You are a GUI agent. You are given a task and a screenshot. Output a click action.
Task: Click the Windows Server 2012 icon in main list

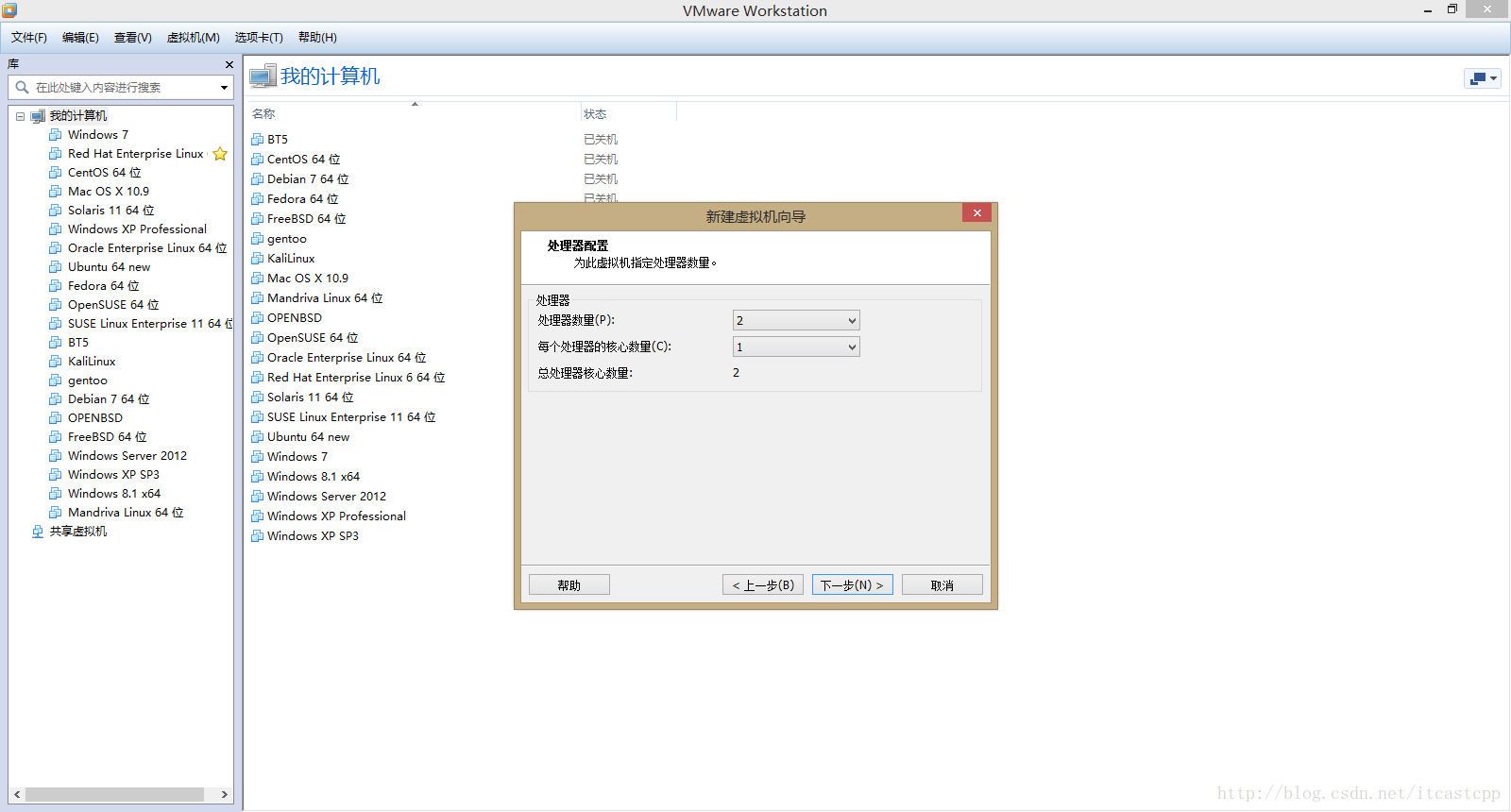(x=257, y=496)
